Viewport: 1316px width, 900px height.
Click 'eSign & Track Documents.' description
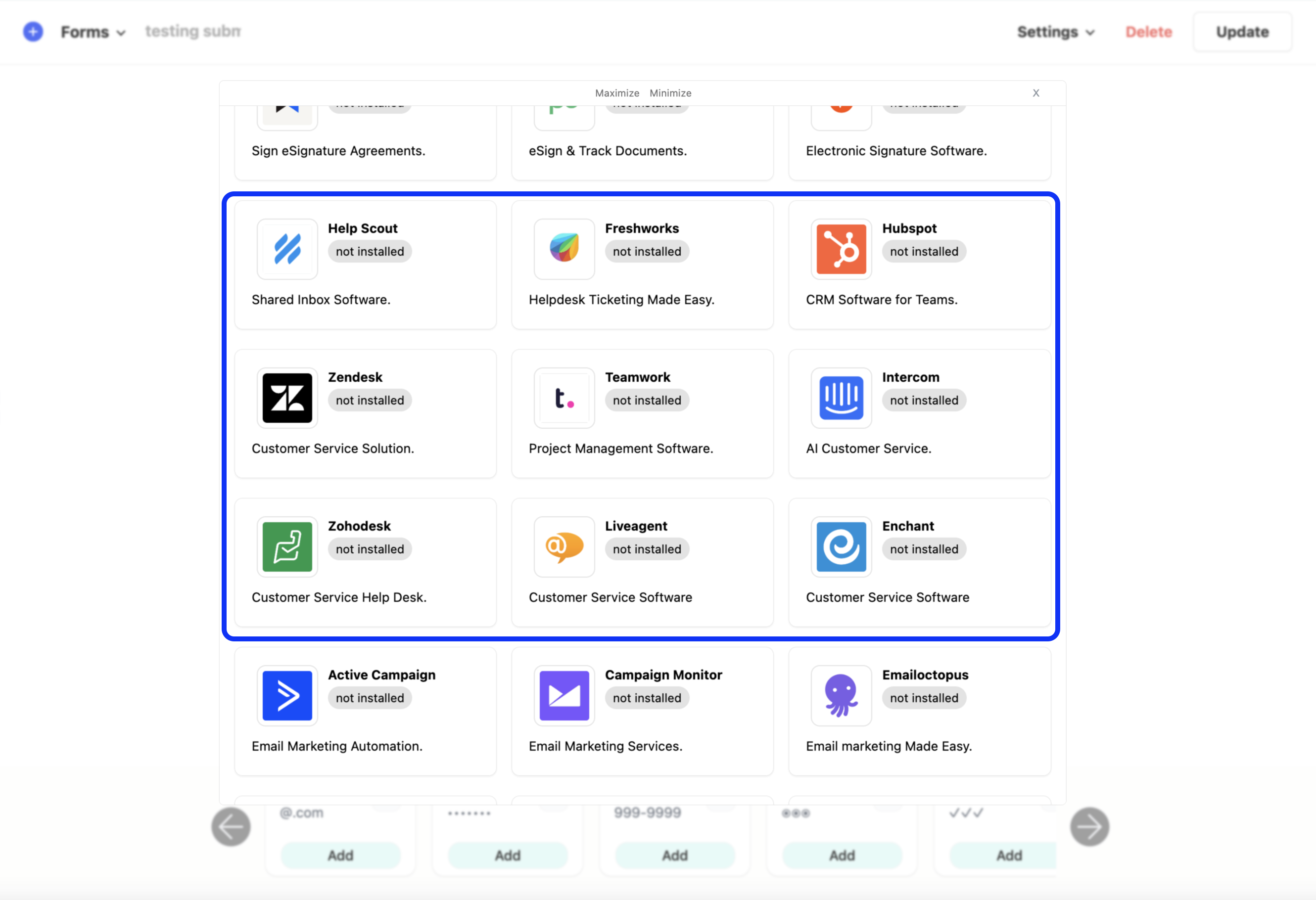(x=608, y=150)
